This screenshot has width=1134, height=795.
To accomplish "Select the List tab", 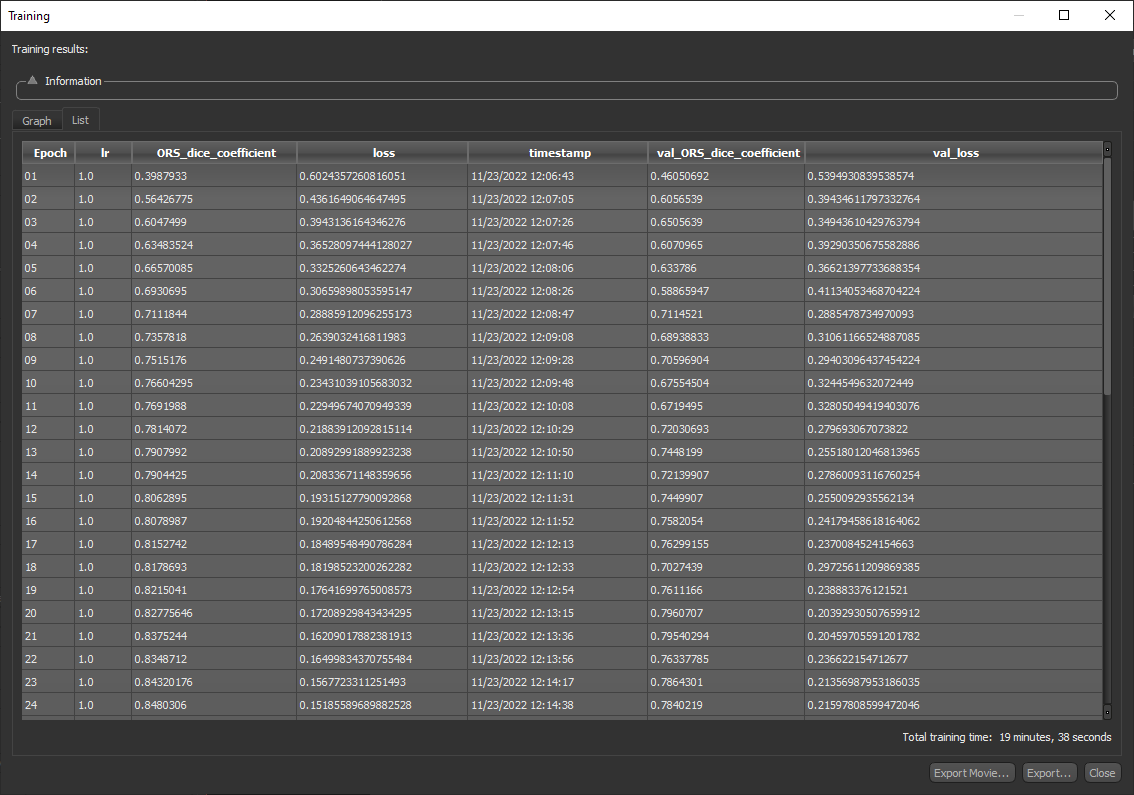I will (x=80, y=120).
